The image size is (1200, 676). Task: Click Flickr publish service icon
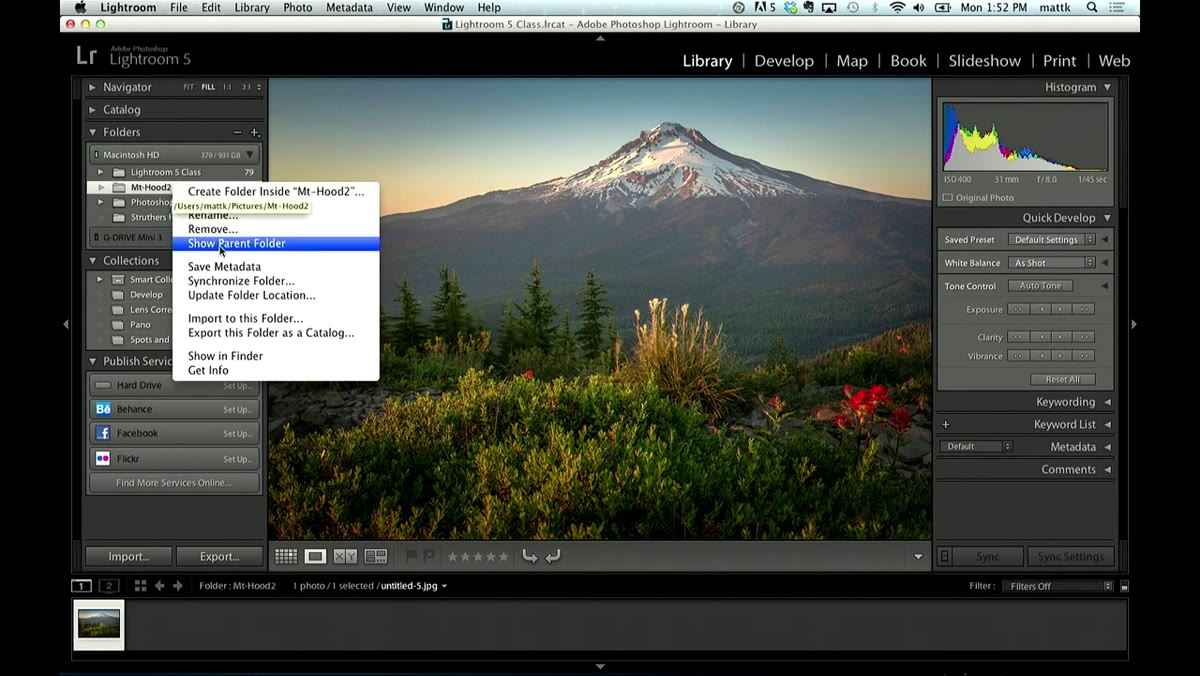click(103, 458)
